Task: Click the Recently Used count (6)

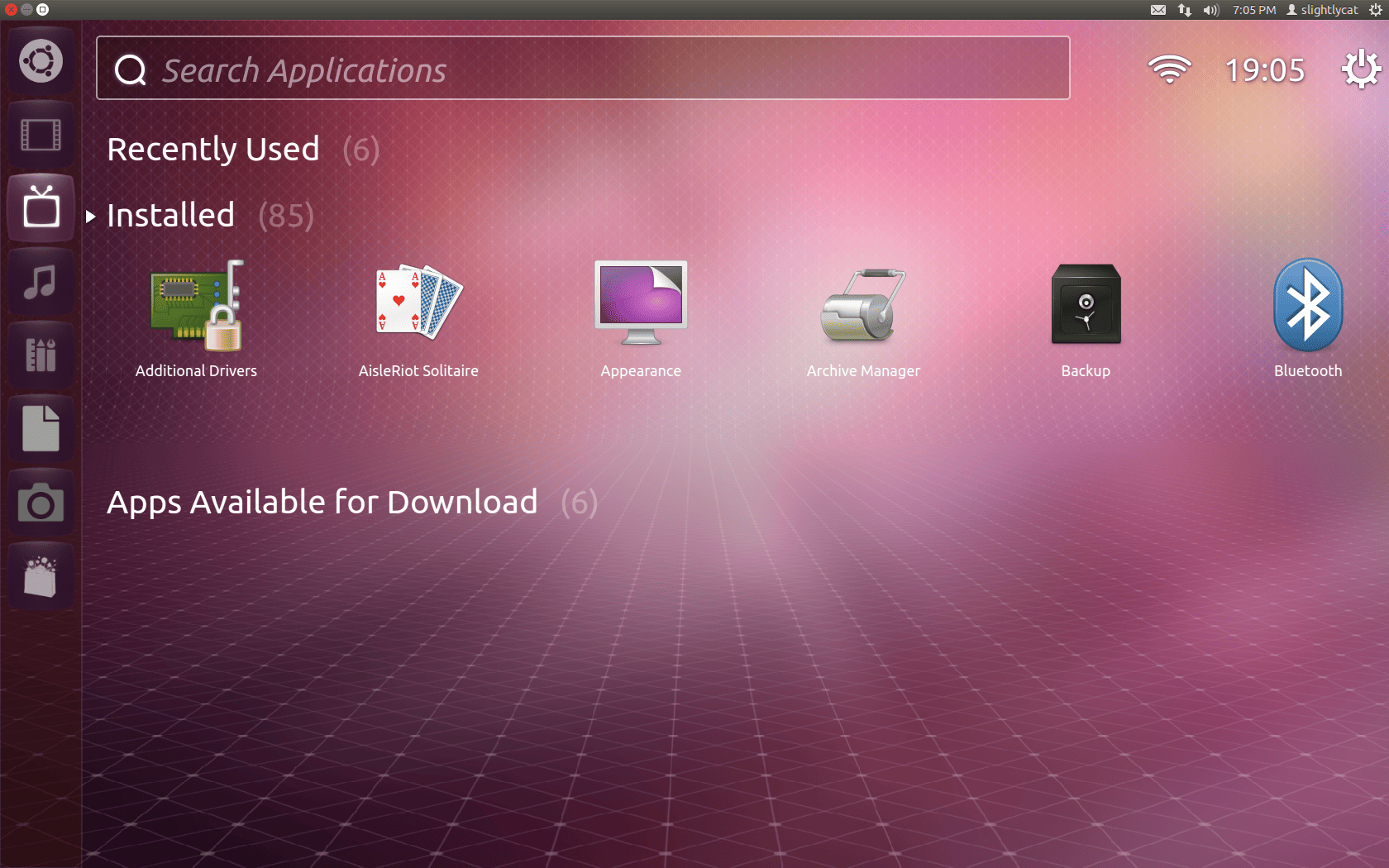Action: tap(361, 150)
